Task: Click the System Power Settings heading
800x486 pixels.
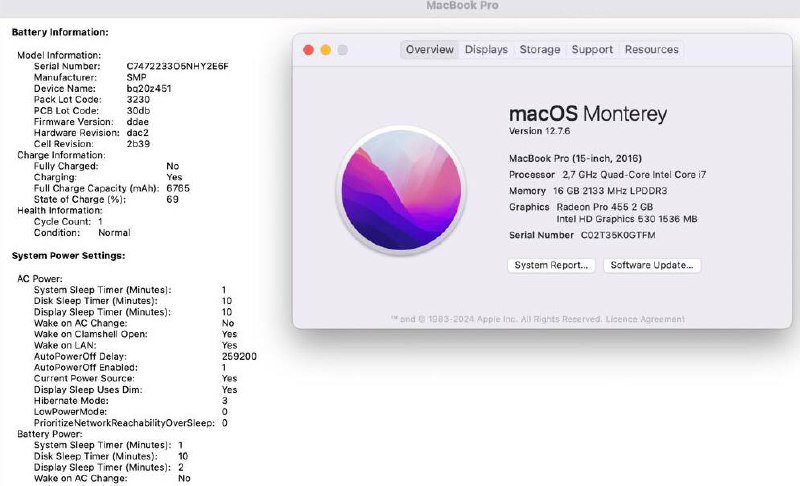Action: point(68,256)
